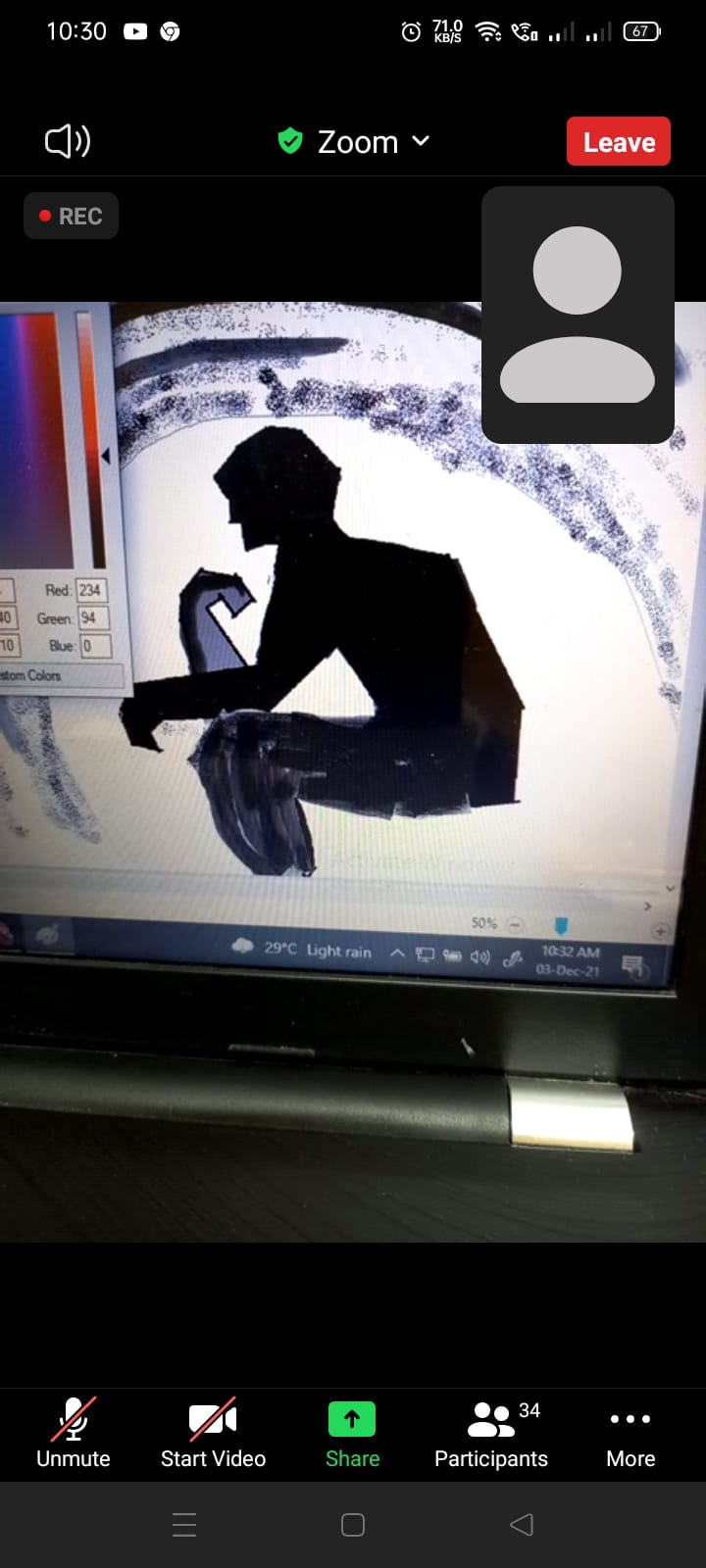Click the luminosity slider strip

tap(89, 441)
